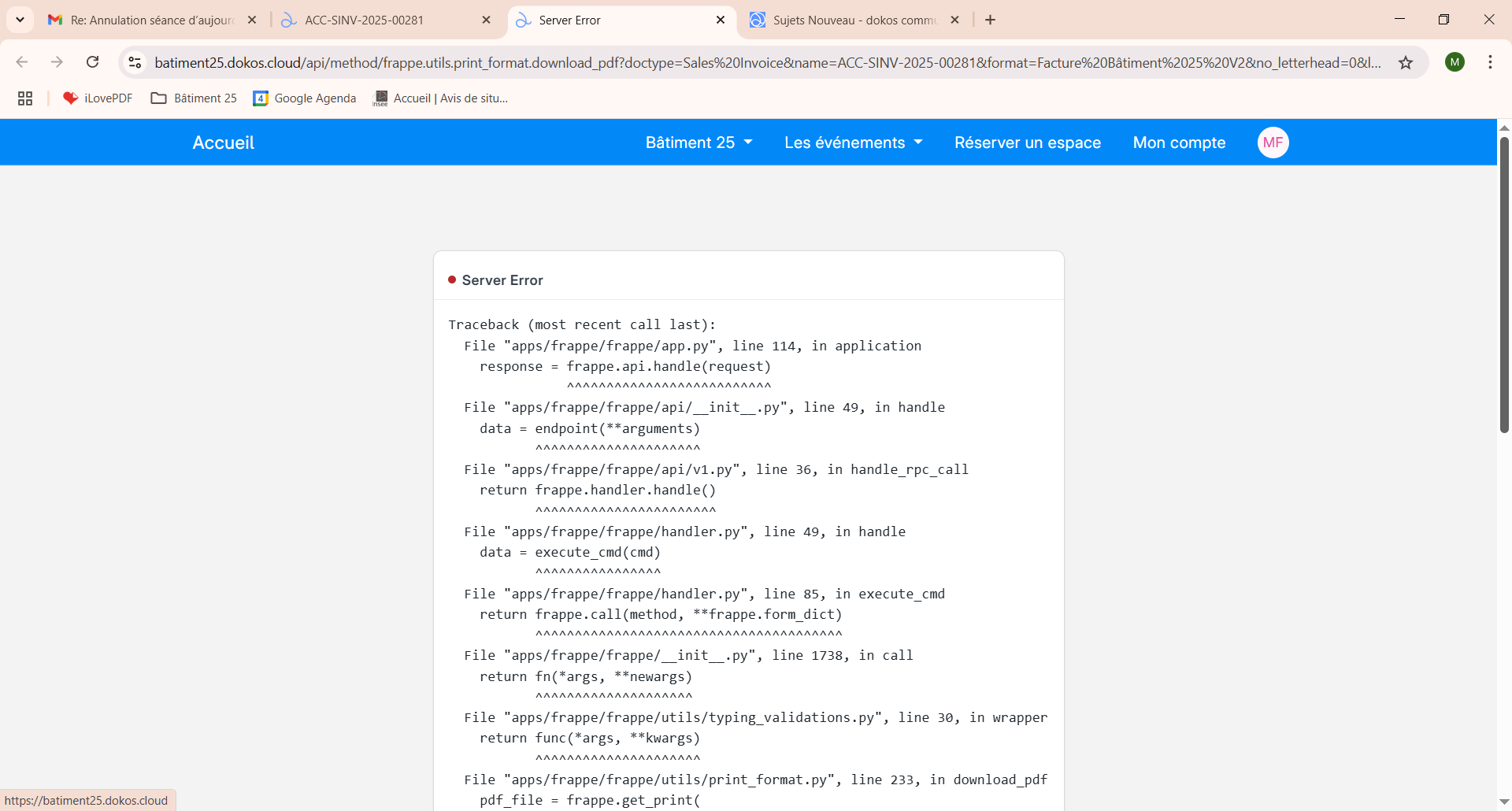The image size is (1512, 811).
Task: Open the Réserver un espace link
Action: point(1028,143)
